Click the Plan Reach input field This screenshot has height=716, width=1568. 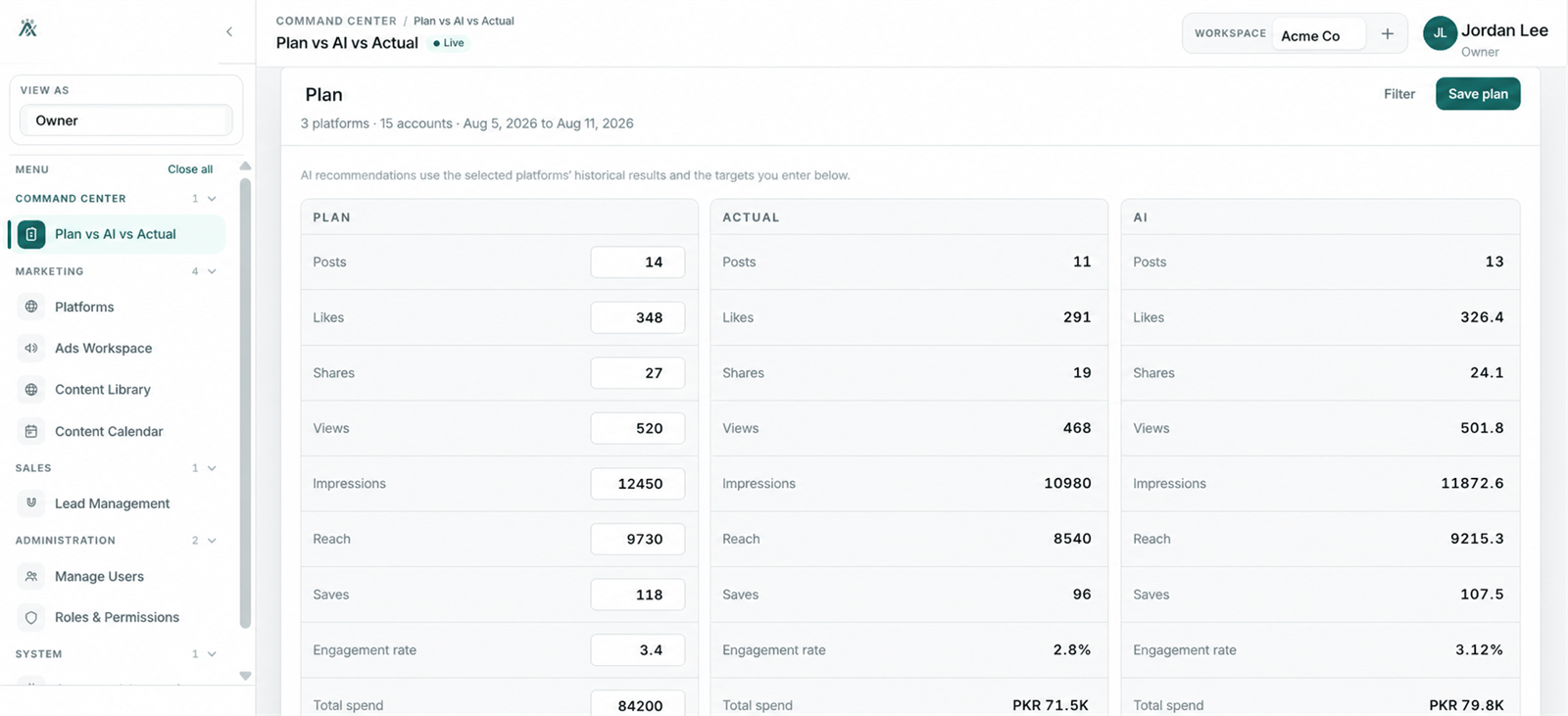click(637, 539)
